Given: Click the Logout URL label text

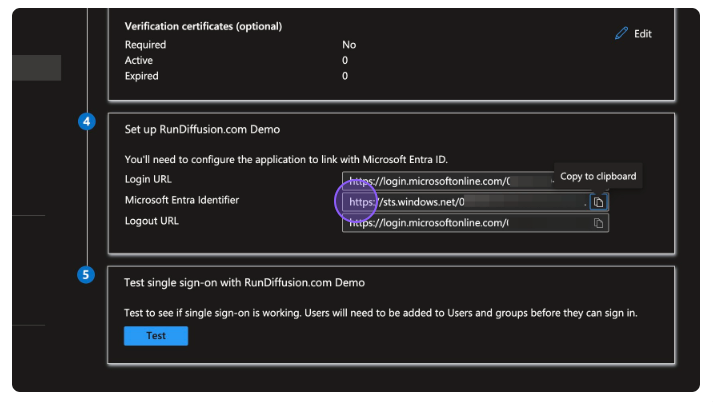Looking at the screenshot, I should pos(152,220).
